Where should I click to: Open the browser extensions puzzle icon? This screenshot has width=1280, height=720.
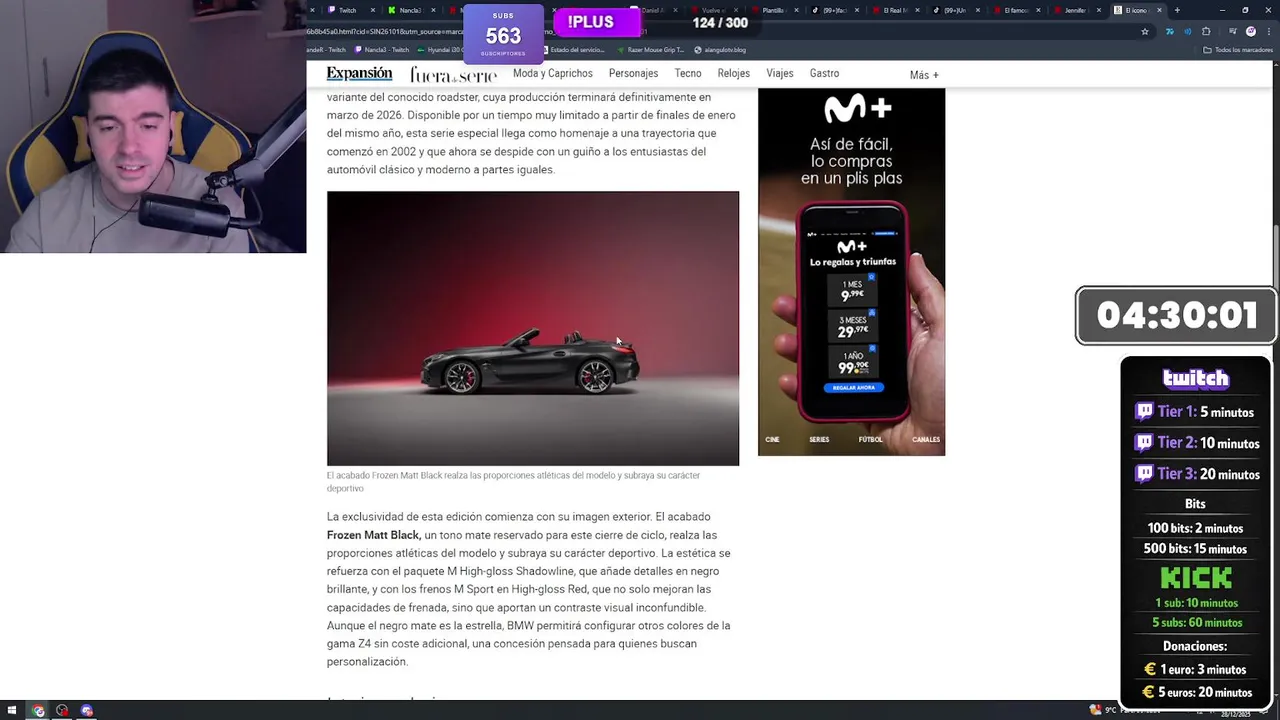coord(1206,31)
